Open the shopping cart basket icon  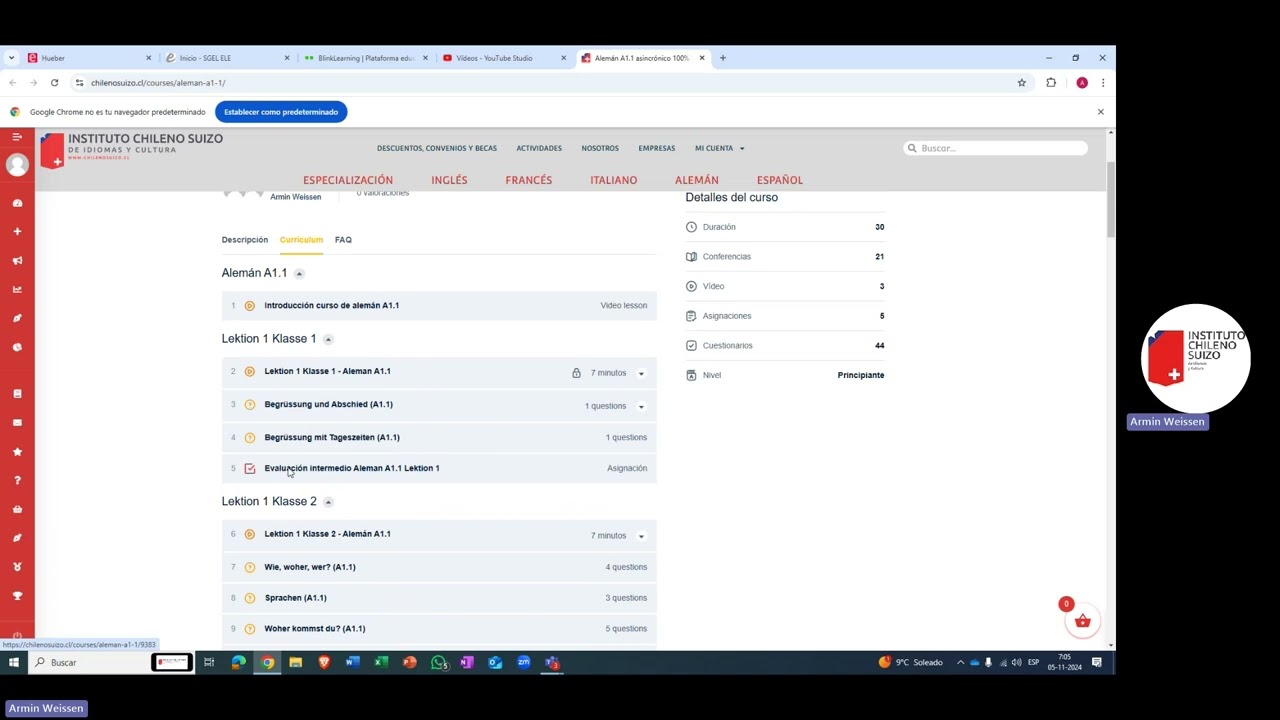[1082, 621]
